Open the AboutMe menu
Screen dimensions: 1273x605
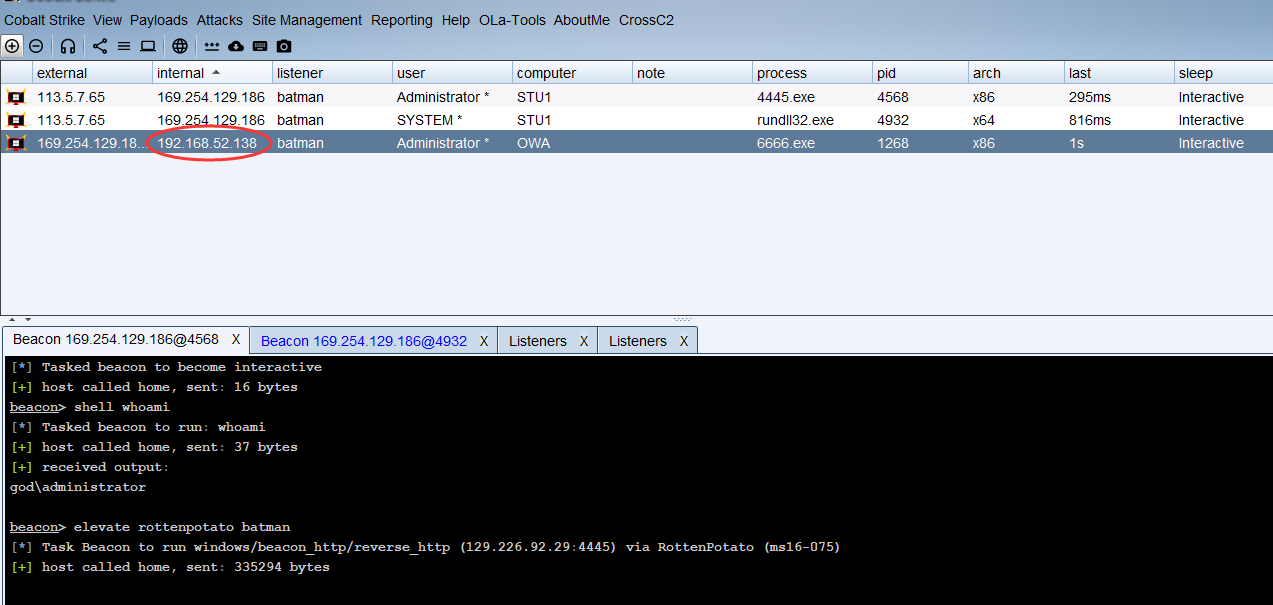click(x=581, y=20)
